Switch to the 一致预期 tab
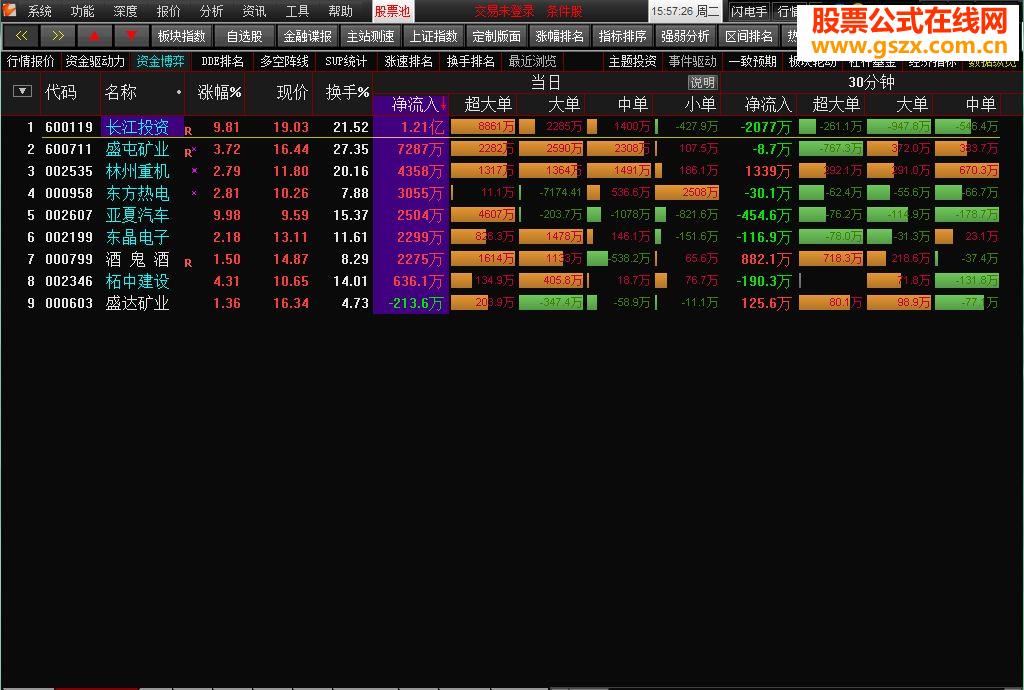Screen dimensions: 1024x690 [x=752, y=61]
